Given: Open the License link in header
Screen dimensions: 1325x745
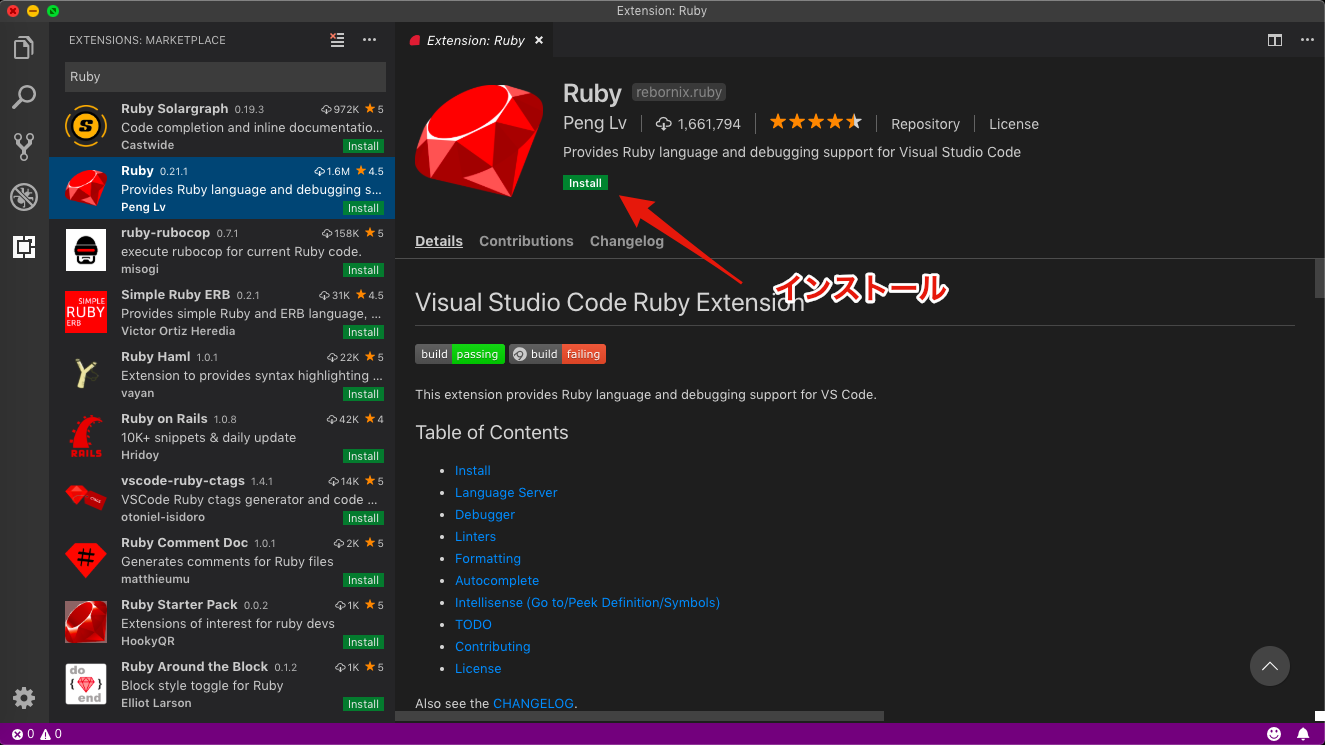Looking at the screenshot, I should 1014,124.
